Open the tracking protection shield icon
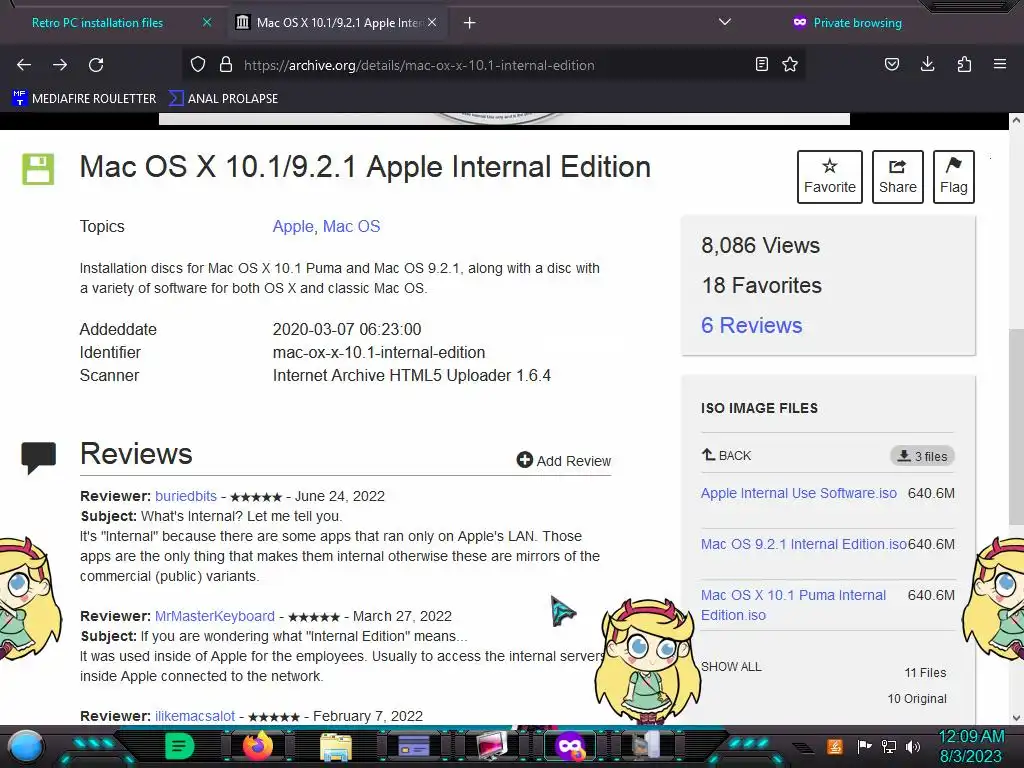Image resolution: width=1024 pixels, height=768 pixels. click(198, 64)
